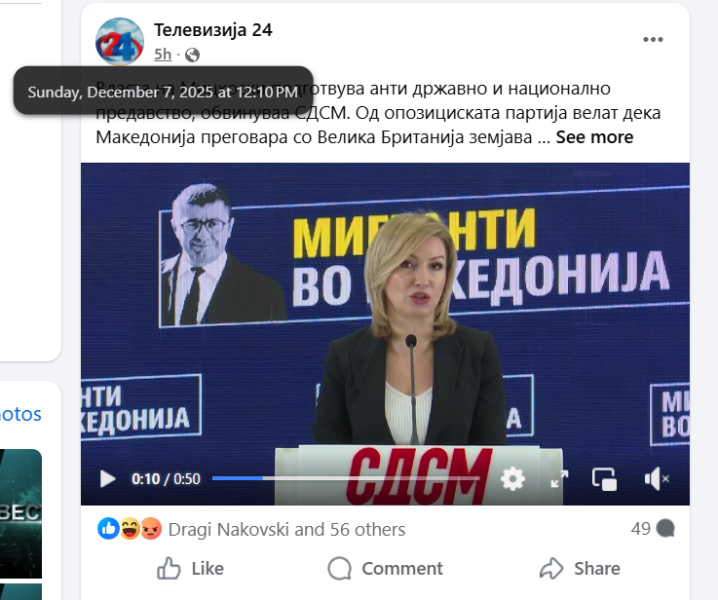718x600 pixels.
Task: Open picture-in-picture mini player
Action: pos(604,480)
